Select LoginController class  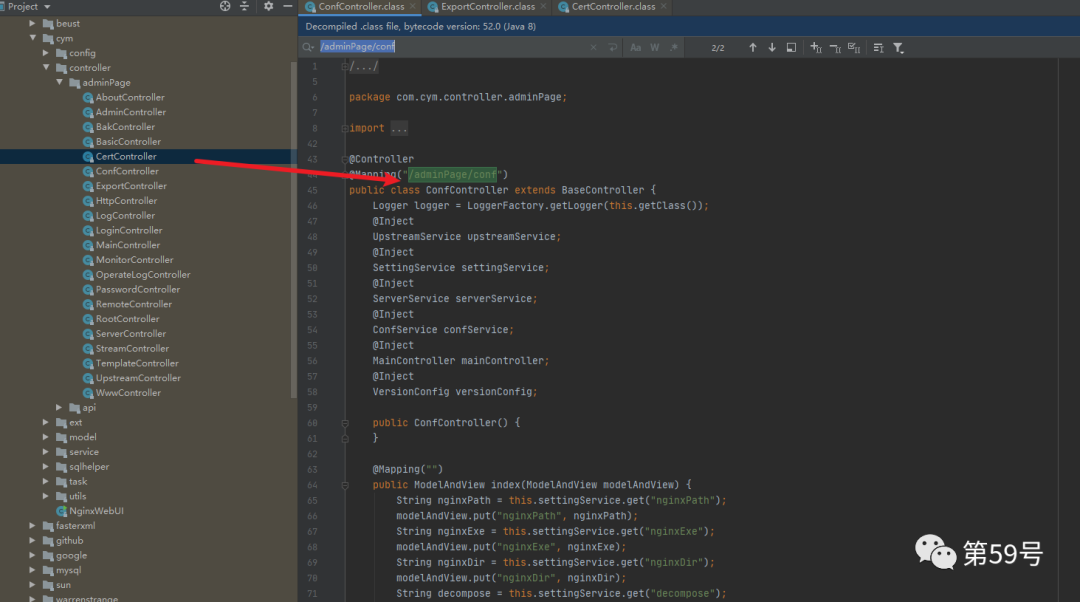point(129,230)
